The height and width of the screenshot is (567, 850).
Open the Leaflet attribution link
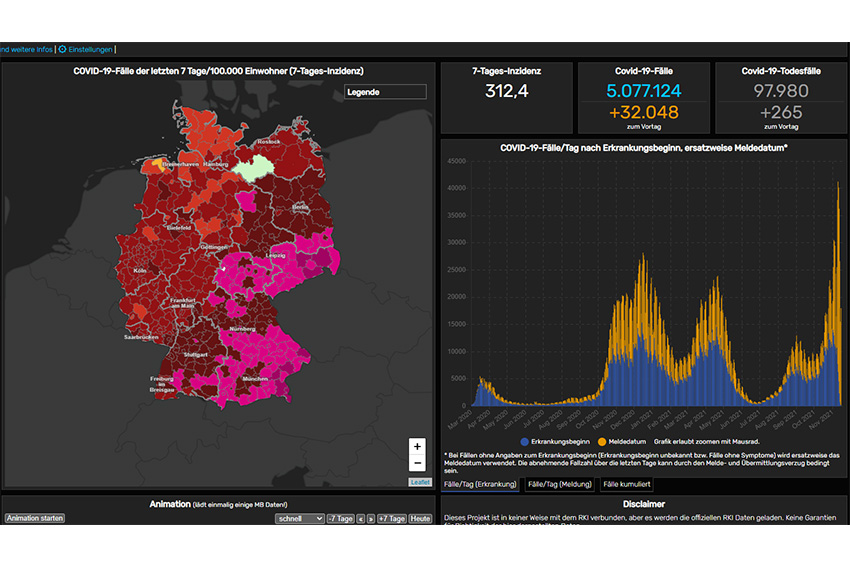coord(420,482)
